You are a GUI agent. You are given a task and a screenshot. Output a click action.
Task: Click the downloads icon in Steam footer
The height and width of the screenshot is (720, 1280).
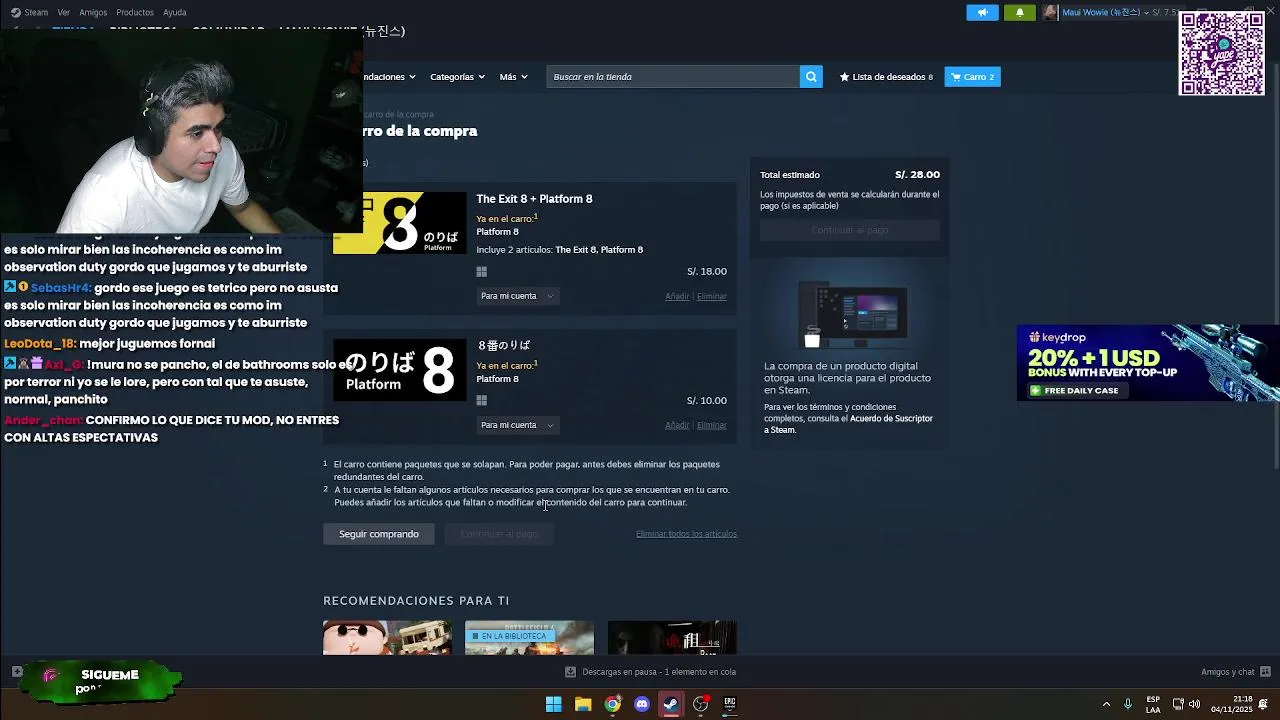click(570, 672)
